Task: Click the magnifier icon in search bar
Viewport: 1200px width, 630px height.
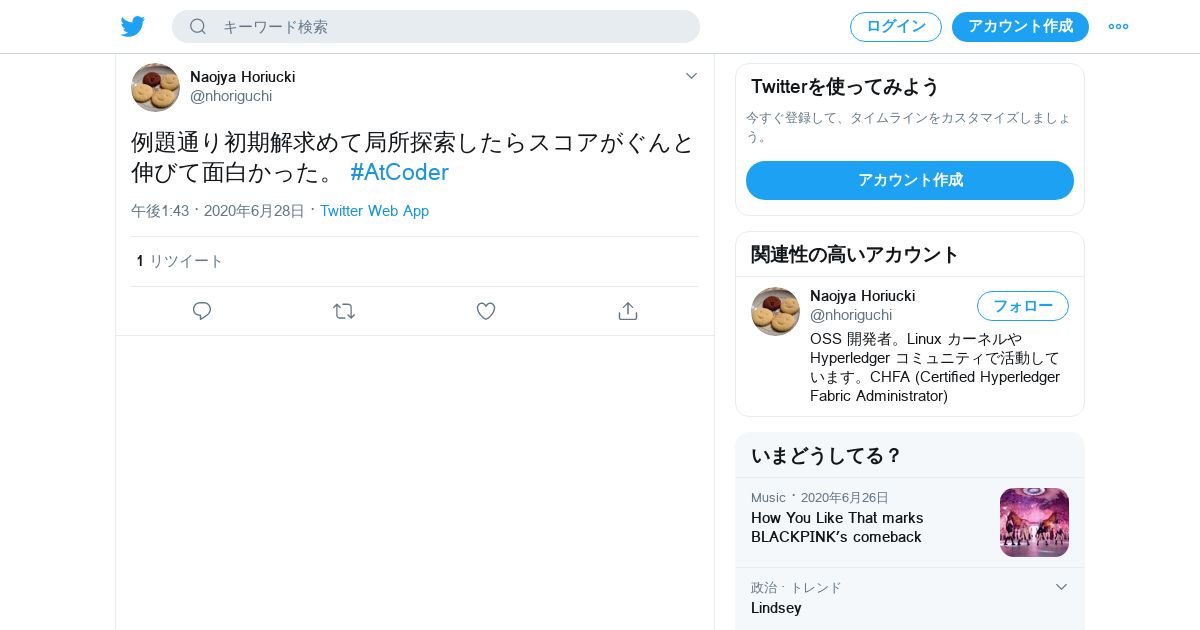Action: [x=198, y=27]
